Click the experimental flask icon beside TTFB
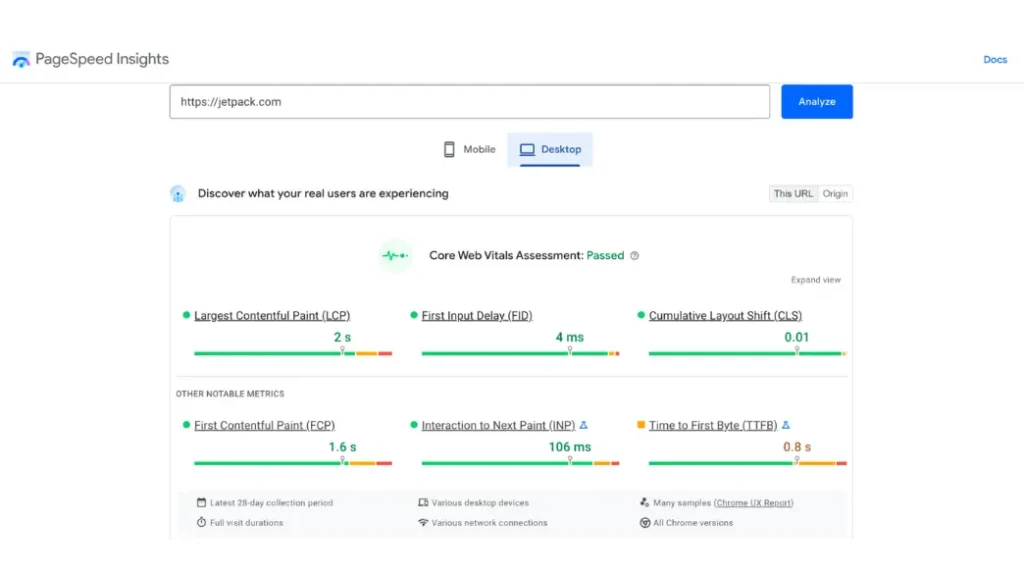The height and width of the screenshot is (576, 1024). [786, 425]
